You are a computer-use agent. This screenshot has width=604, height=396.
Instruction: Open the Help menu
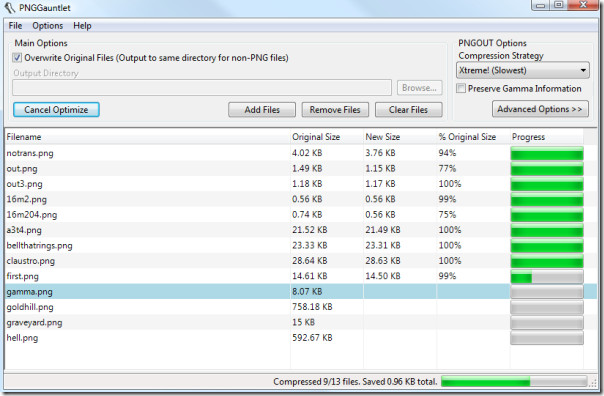(82, 26)
